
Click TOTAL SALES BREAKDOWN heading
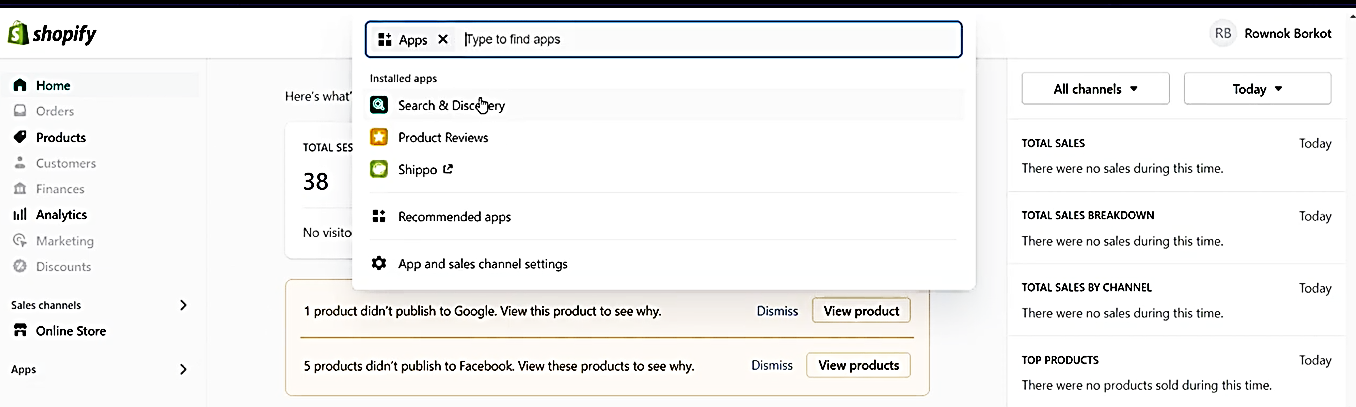point(1088,215)
